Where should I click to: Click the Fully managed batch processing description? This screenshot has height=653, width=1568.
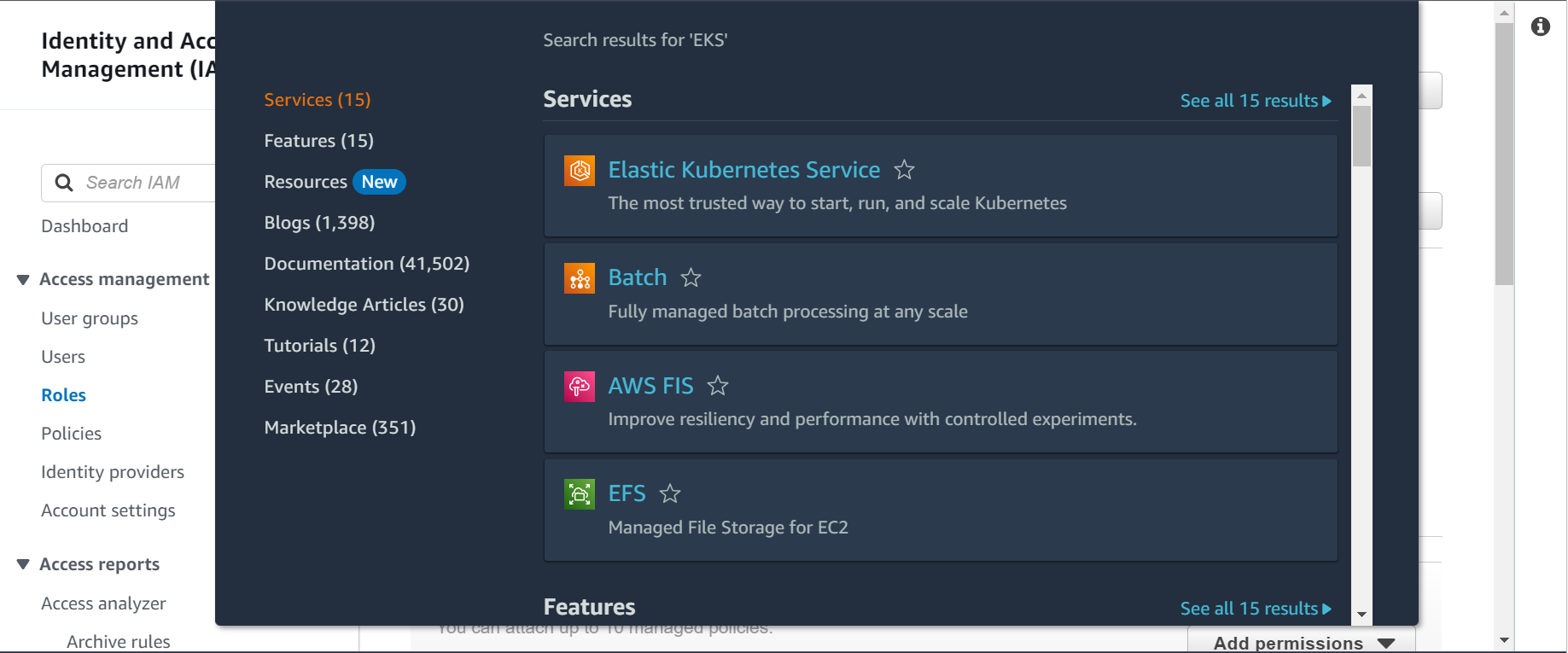pos(788,312)
